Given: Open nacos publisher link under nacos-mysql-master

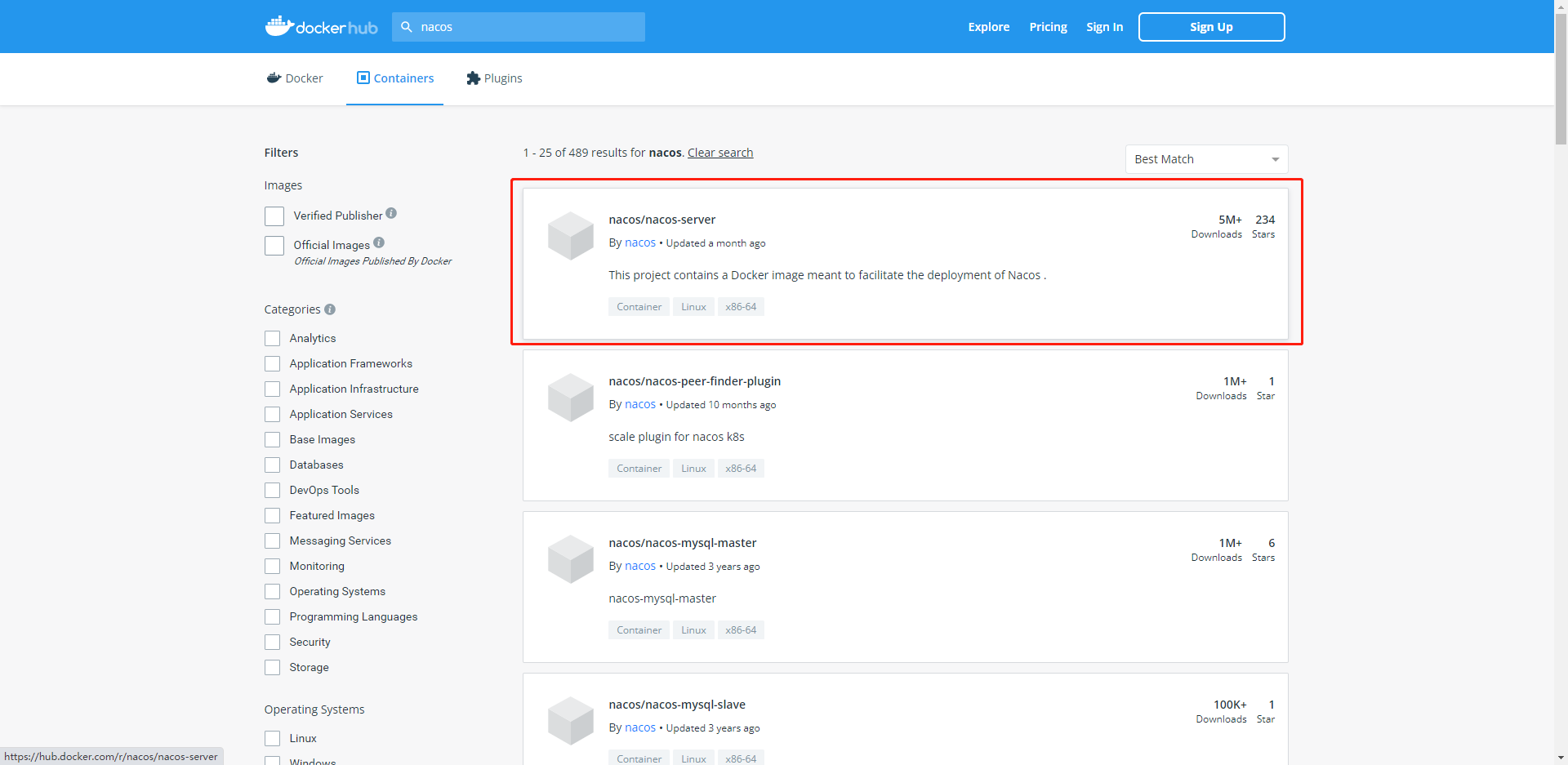Looking at the screenshot, I should point(640,566).
